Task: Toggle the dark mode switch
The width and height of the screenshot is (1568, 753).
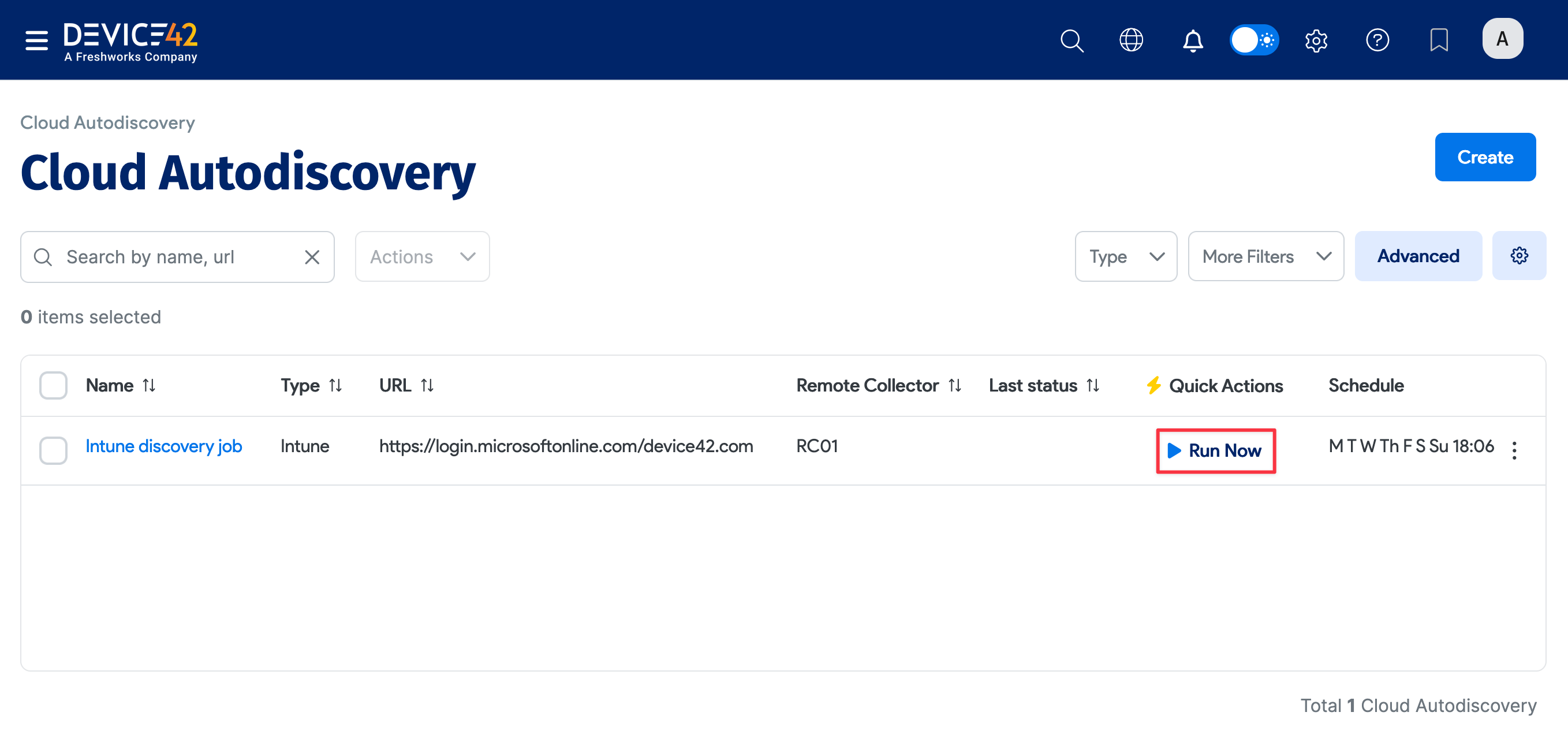Action: click(x=1254, y=40)
